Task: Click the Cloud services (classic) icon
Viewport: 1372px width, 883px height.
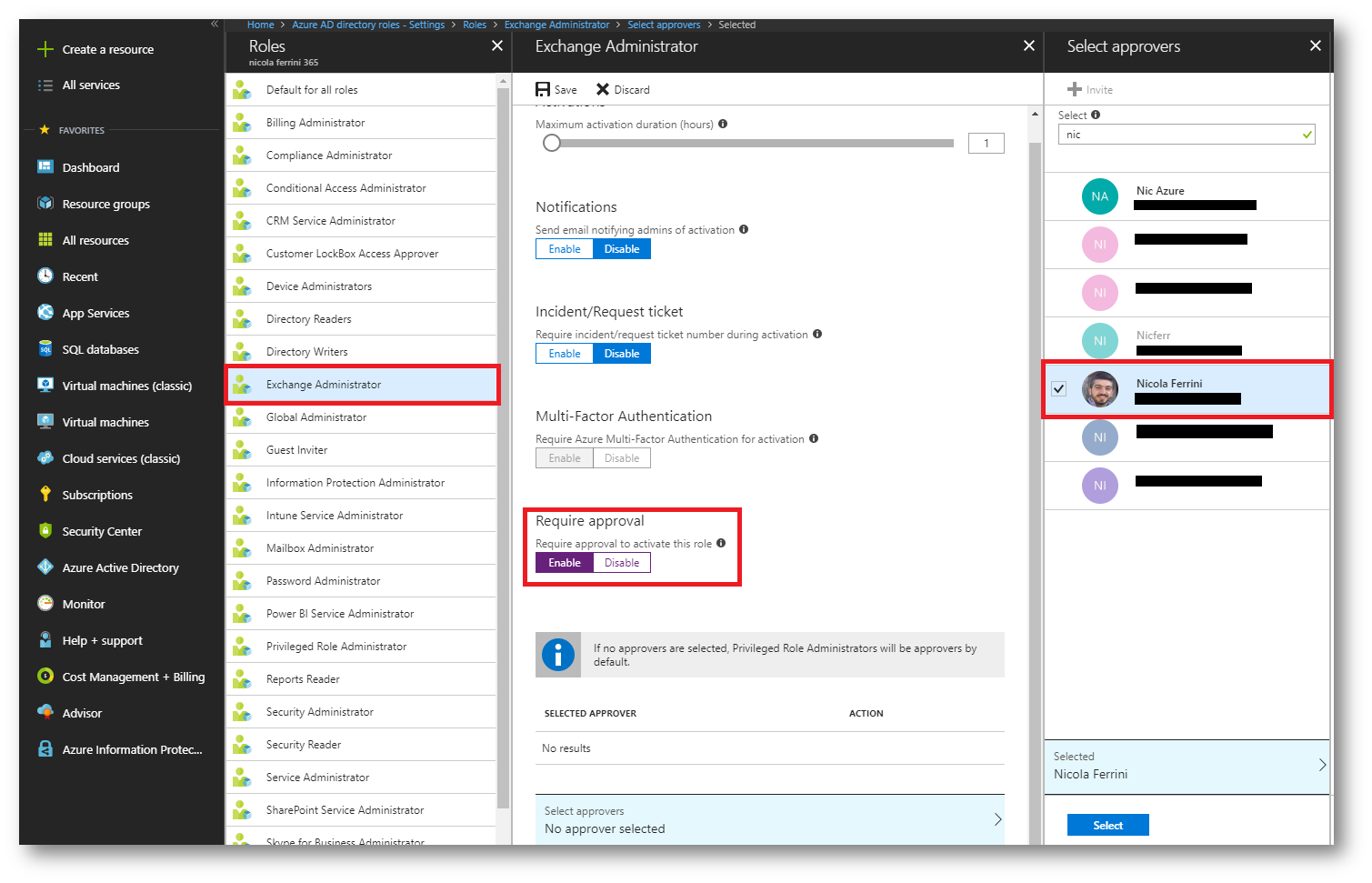Action: click(x=45, y=458)
